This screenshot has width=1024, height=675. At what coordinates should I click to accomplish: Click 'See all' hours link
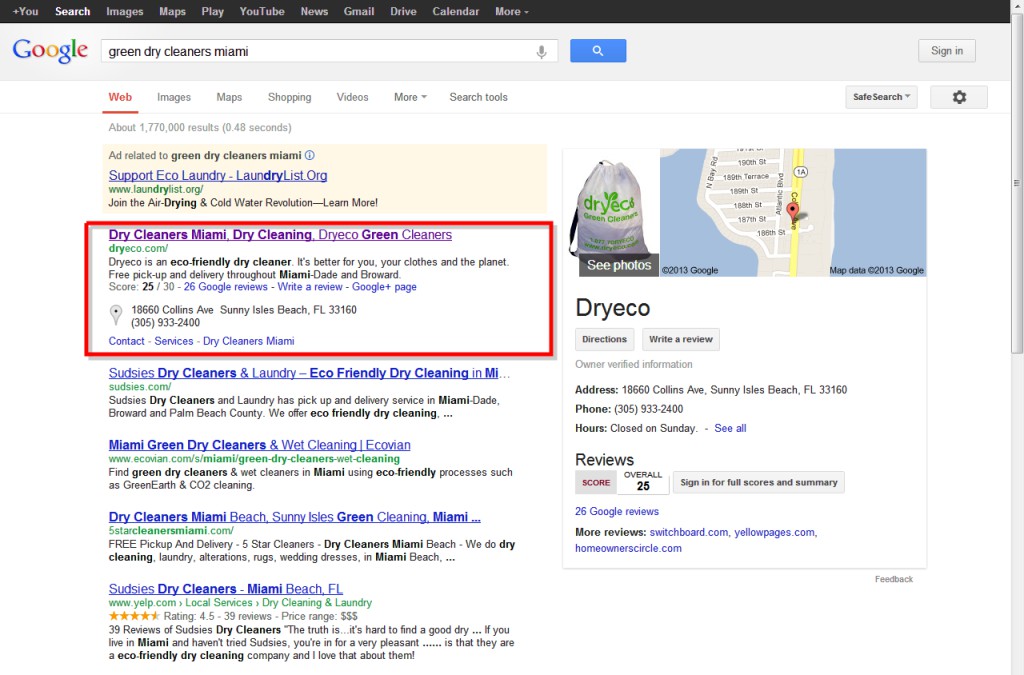730,428
